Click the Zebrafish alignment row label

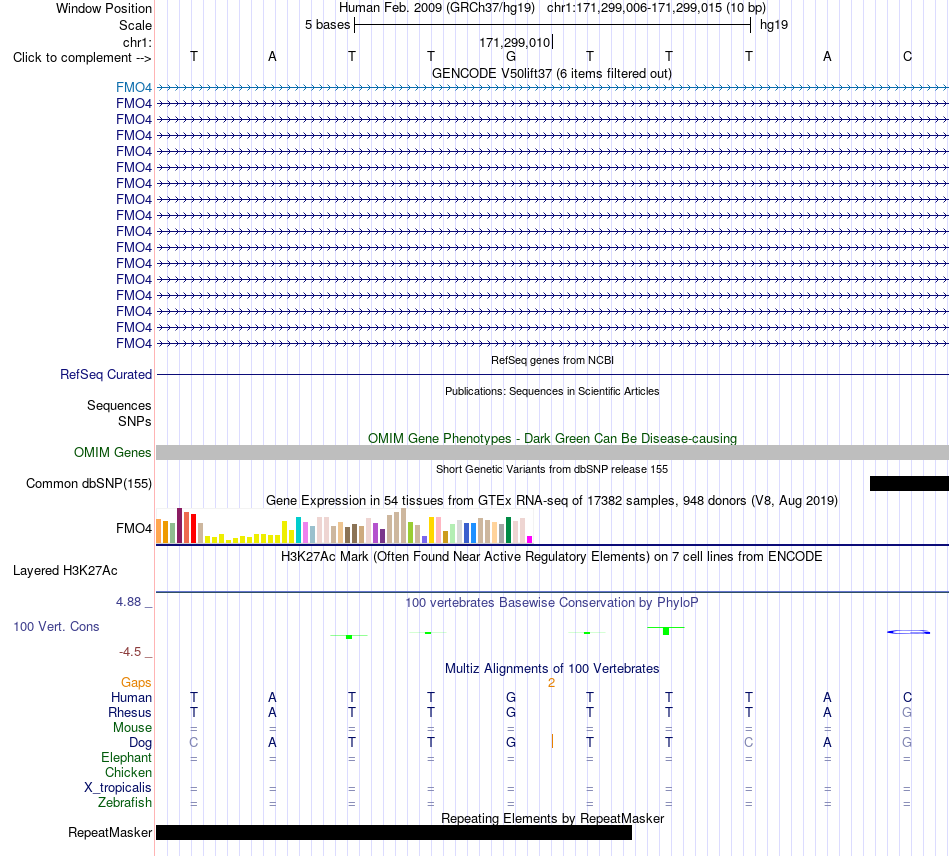click(125, 802)
